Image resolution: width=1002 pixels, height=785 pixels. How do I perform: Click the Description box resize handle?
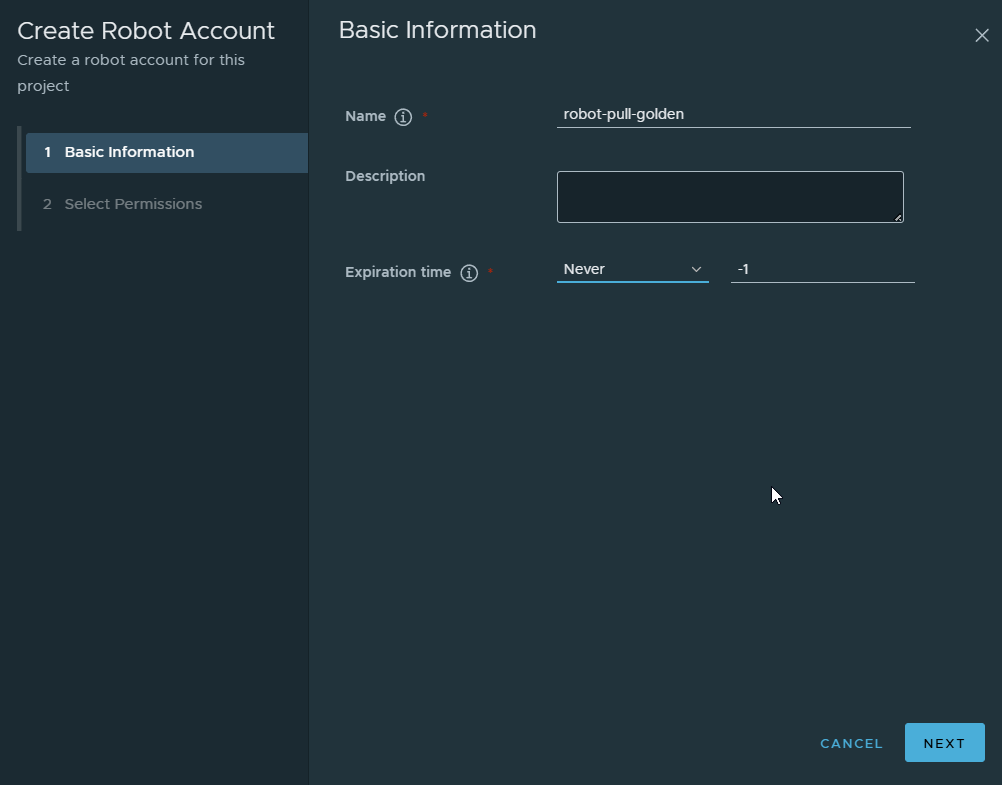pos(898,217)
